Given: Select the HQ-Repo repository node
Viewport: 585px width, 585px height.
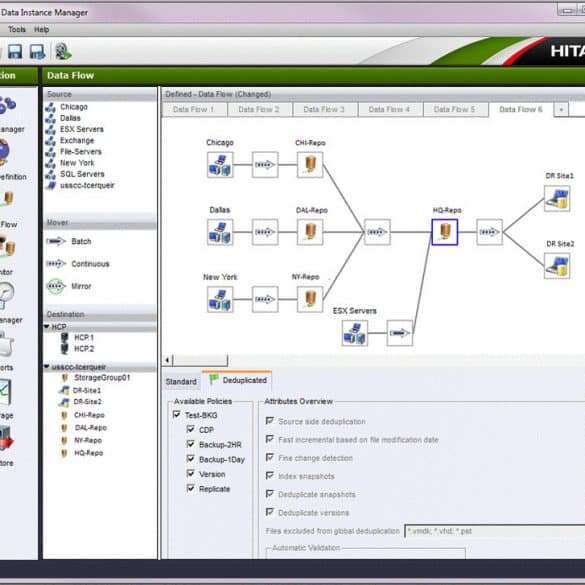Looking at the screenshot, I should (445, 232).
